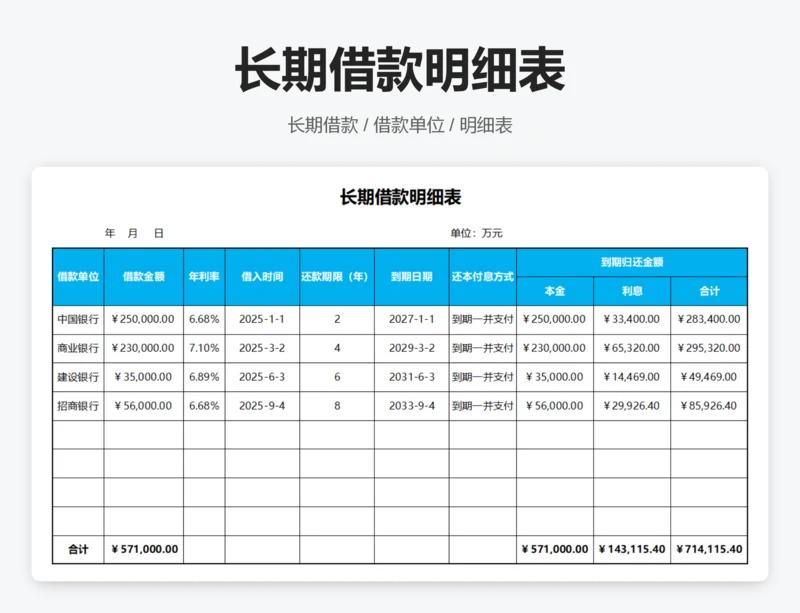
Task: Click the 本金 sub-header
Action: (555, 291)
